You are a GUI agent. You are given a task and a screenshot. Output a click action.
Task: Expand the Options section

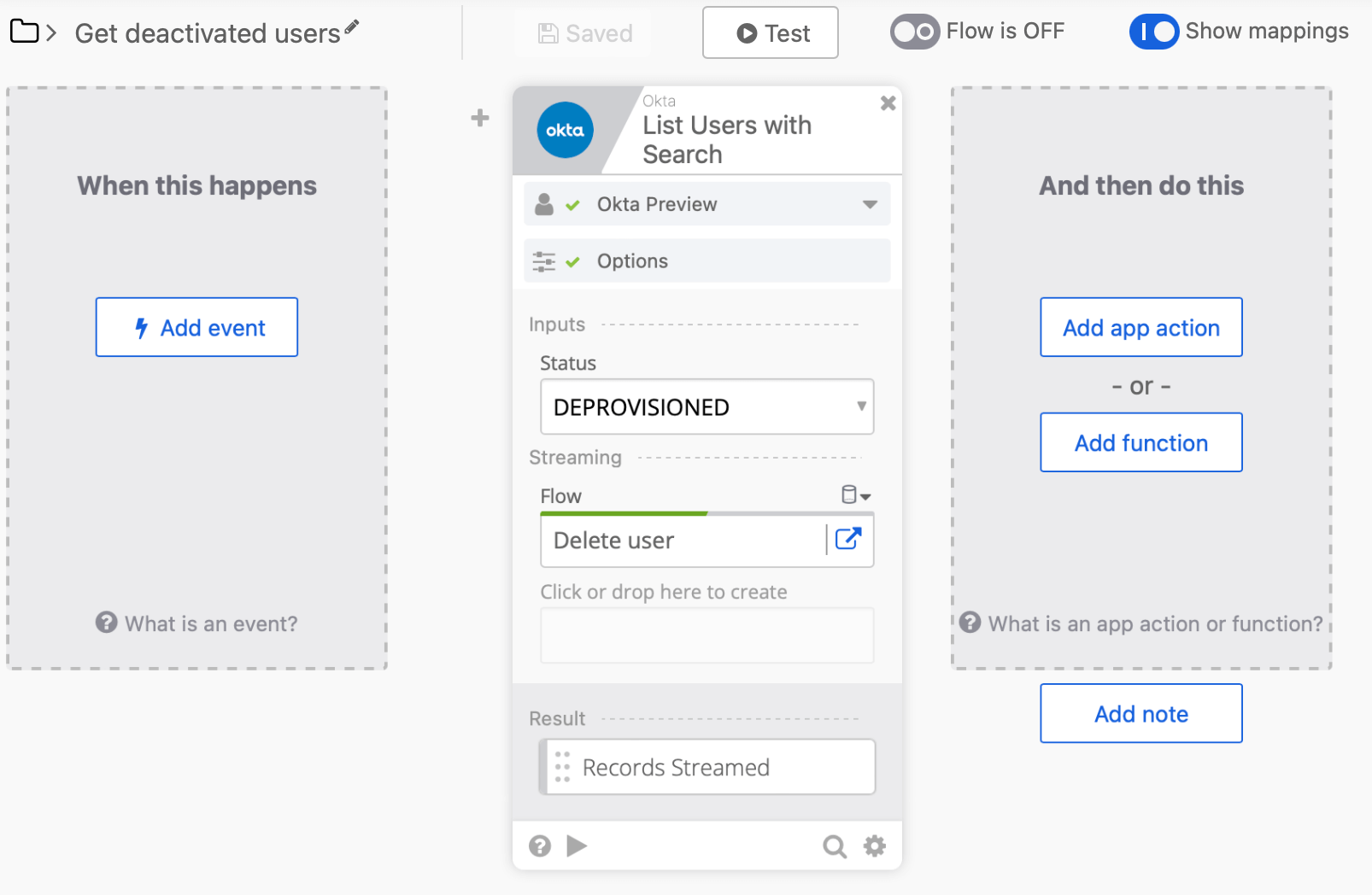707,260
